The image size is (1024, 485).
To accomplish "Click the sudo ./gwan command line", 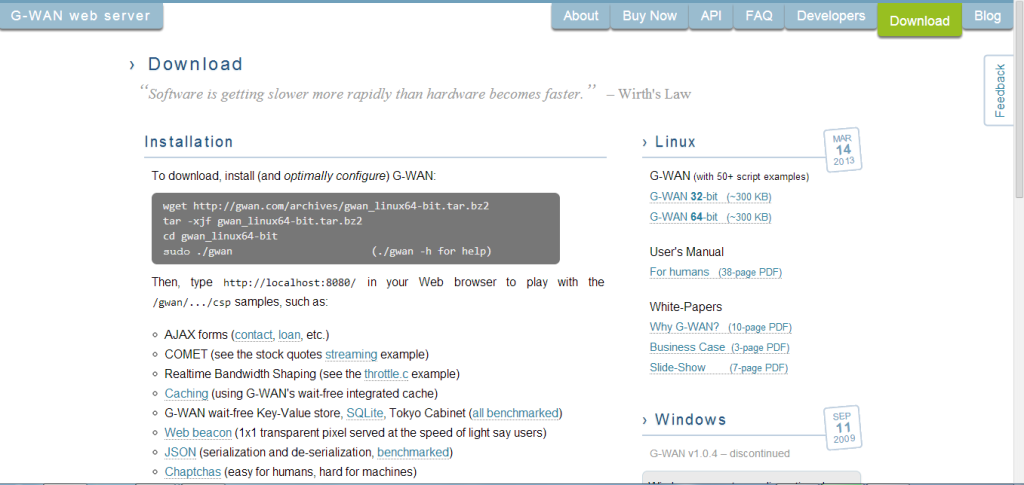I will pos(198,251).
